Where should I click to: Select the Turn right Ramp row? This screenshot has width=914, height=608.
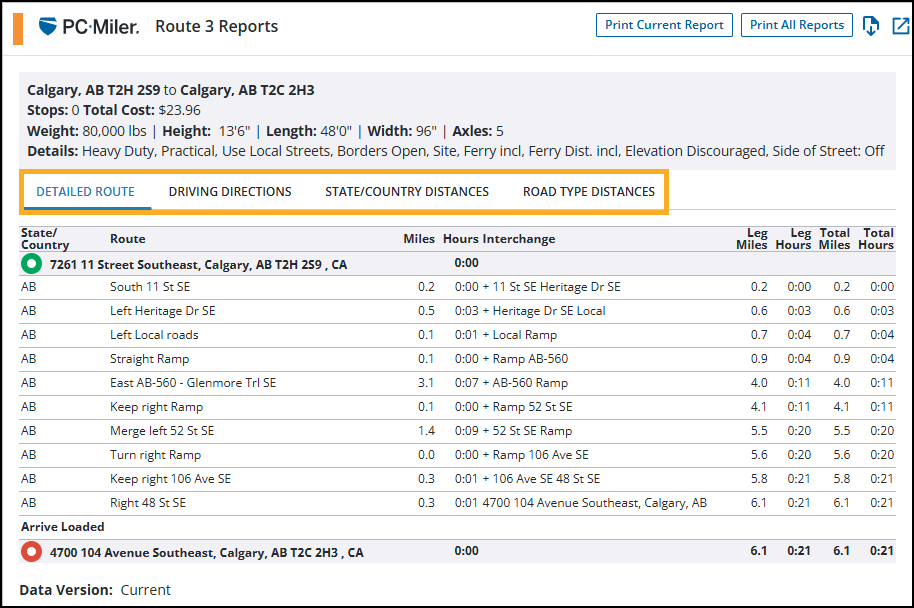pyautogui.click(x=457, y=454)
